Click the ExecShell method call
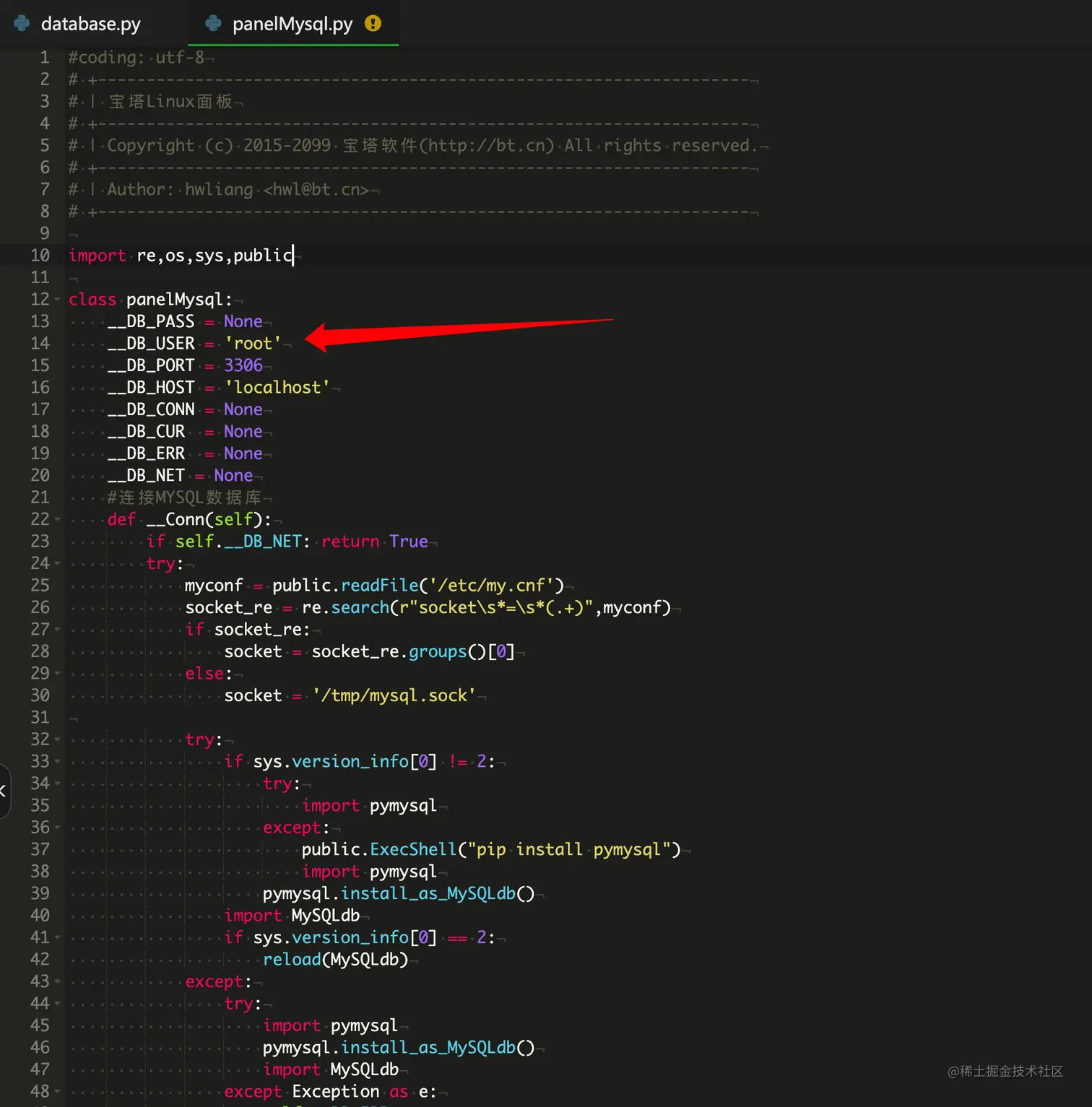 [x=414, y=849]
